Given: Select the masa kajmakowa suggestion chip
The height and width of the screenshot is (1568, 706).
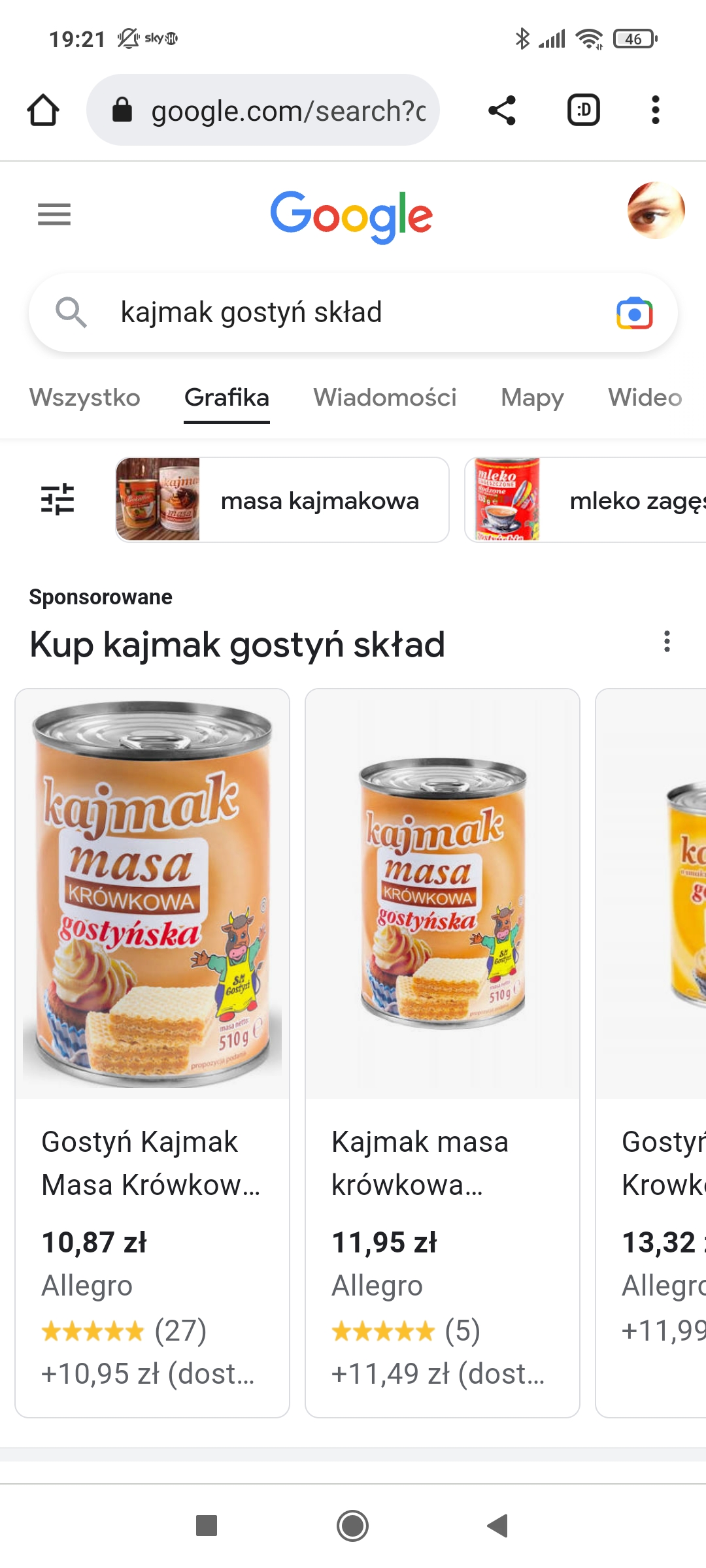Looking at the screenshot, I should pos(282,500).
